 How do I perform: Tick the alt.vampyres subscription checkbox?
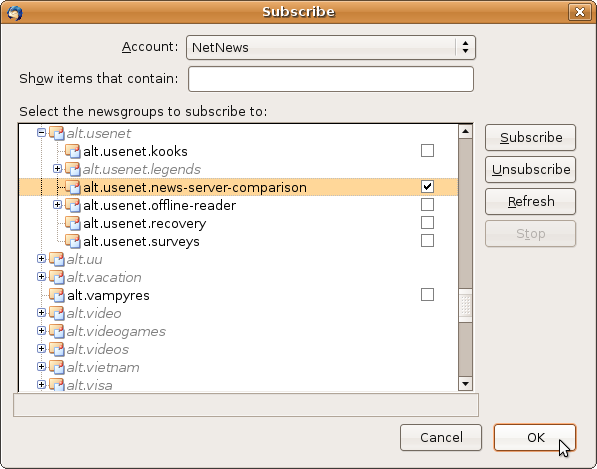point(427,295)
